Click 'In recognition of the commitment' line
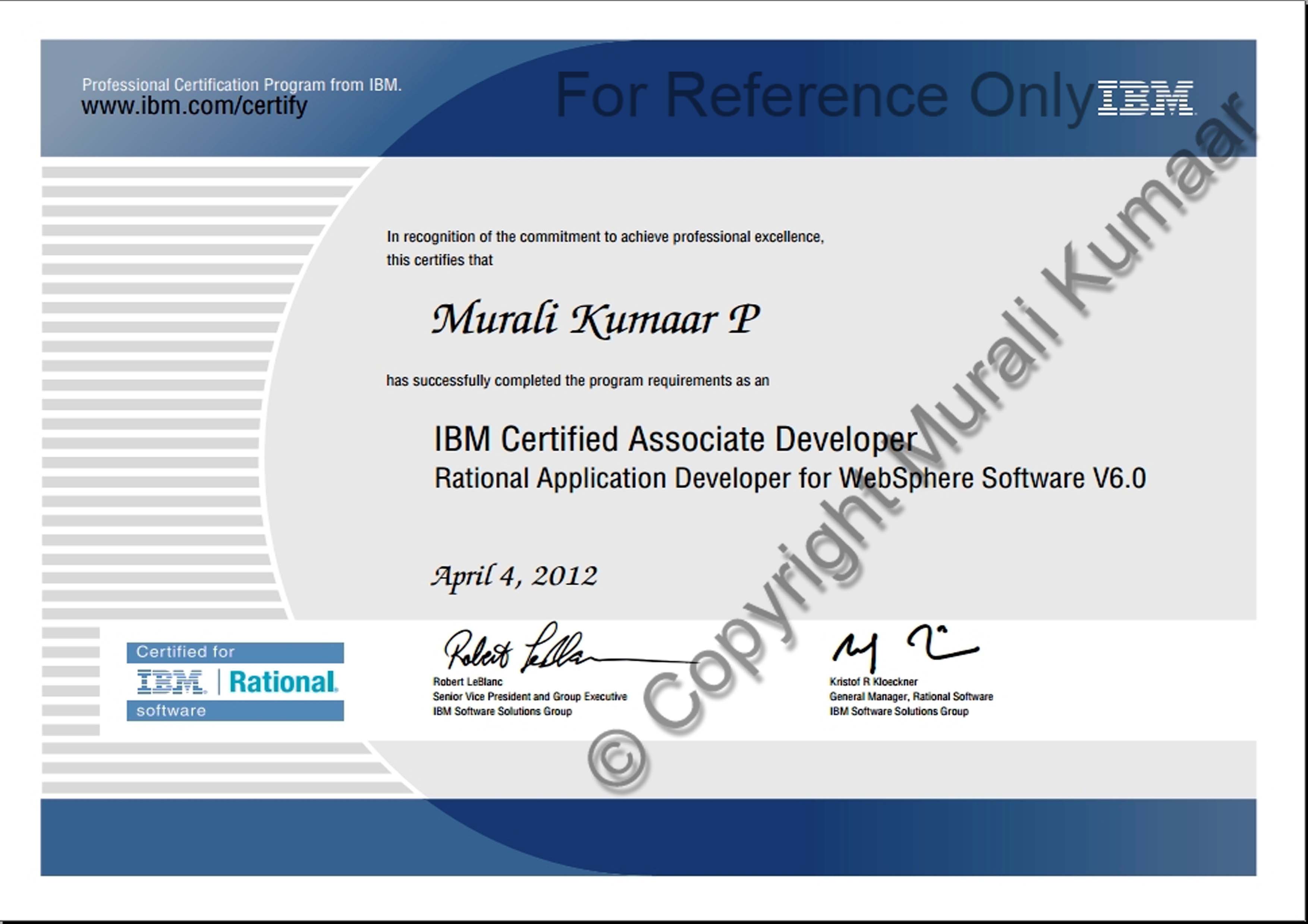 pyautogui.click(x=605, y=237)
